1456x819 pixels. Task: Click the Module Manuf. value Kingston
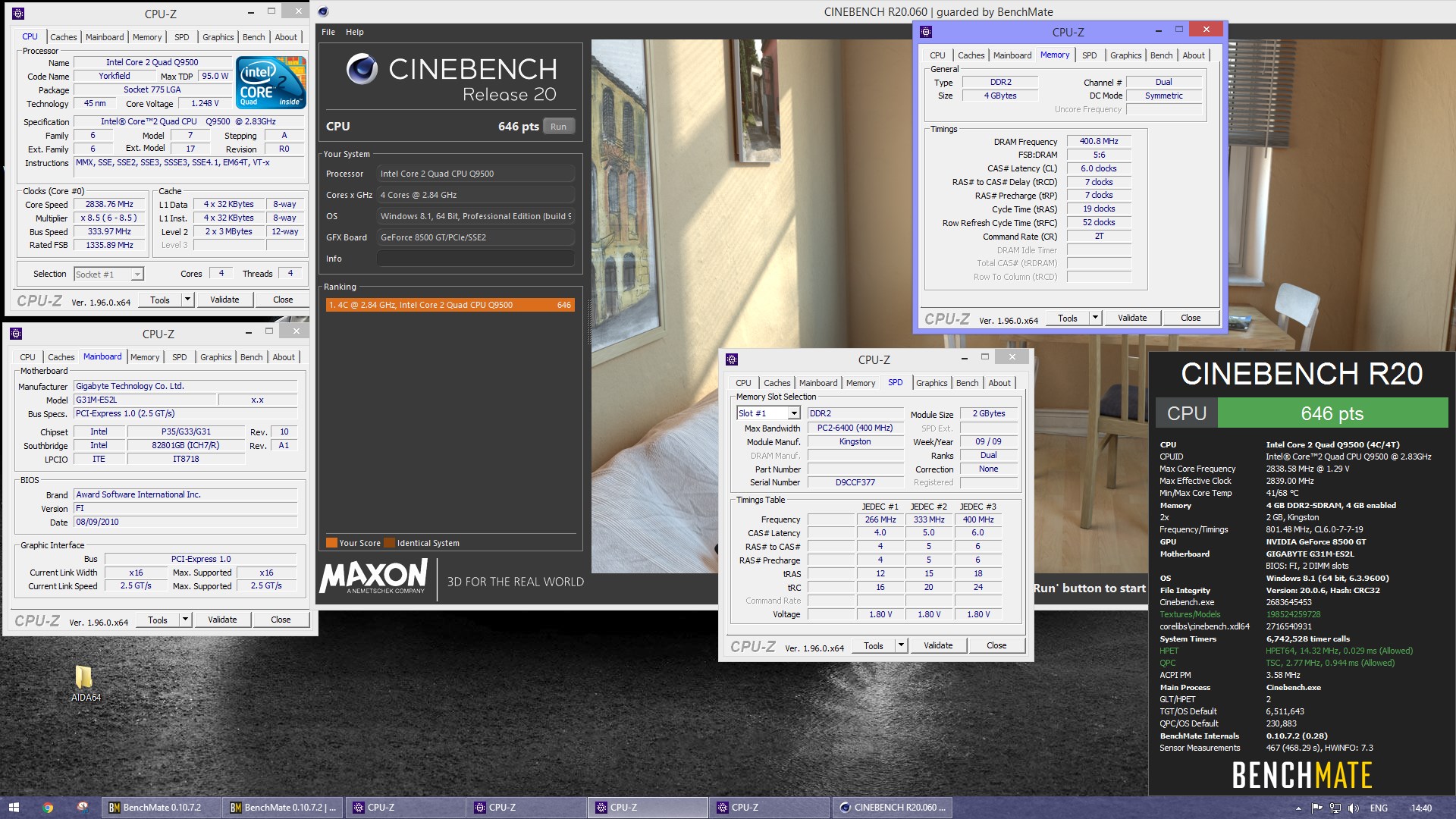click(x=855, y=441)
